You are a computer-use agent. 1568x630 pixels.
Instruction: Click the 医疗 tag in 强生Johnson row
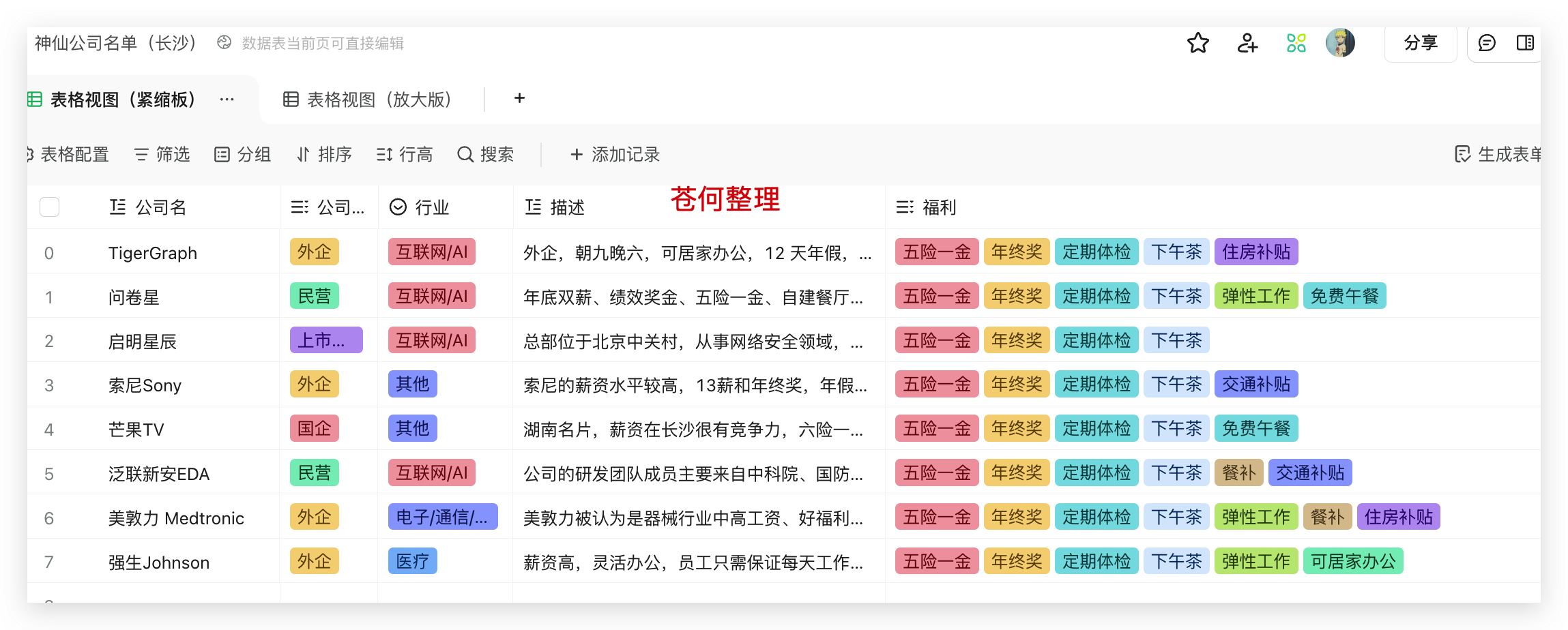(x=413, y=561)
